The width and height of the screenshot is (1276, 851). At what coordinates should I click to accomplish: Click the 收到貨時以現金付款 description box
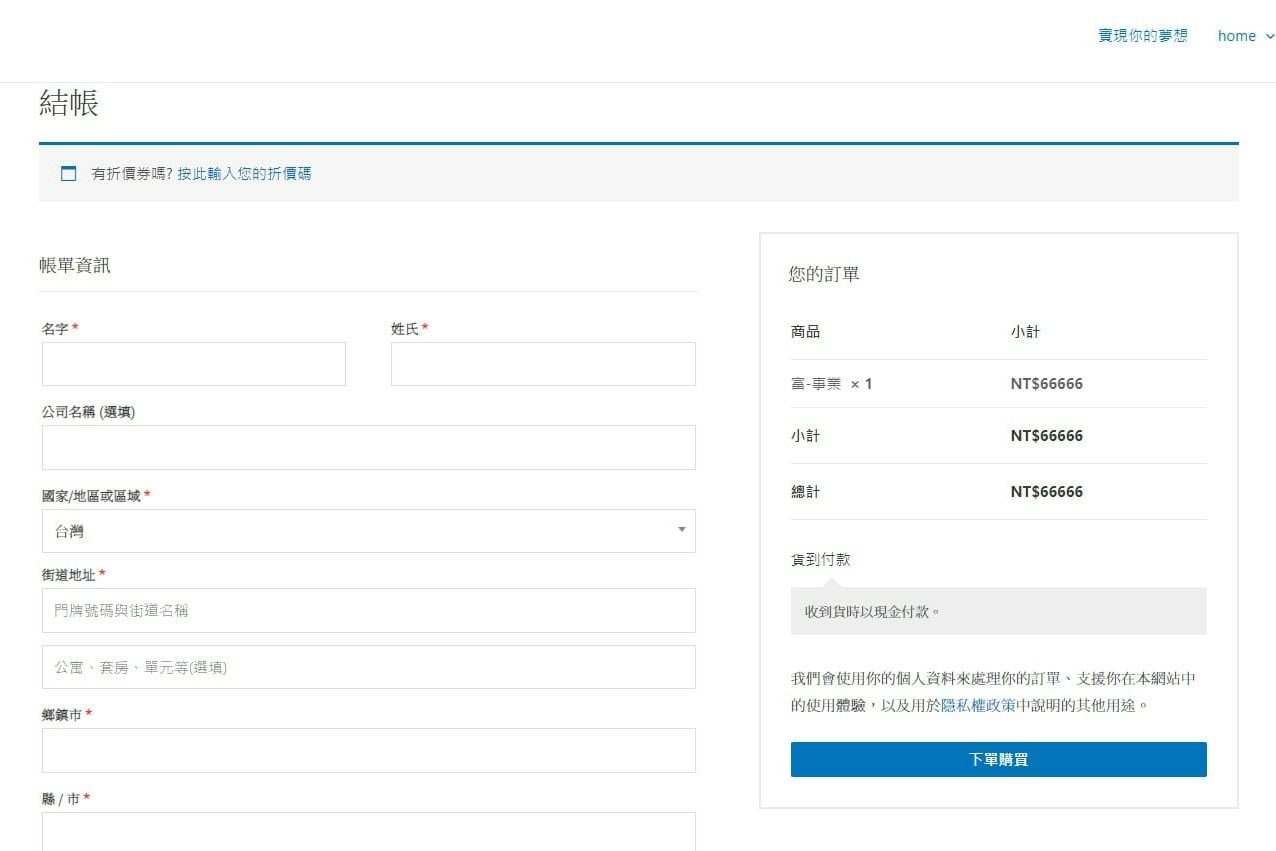997,611
